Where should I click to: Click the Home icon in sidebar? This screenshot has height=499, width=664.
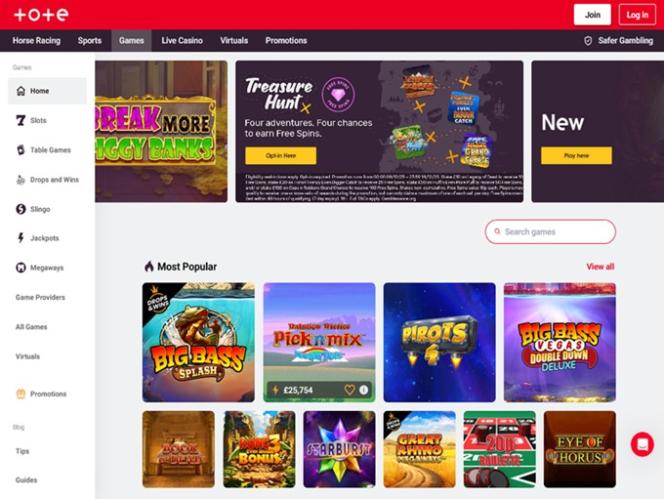click(21, 91)
